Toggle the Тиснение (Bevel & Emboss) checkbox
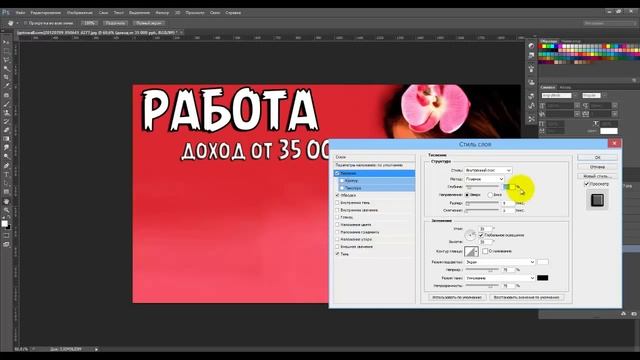Viewport: 640px width, 360px height. 337,173
